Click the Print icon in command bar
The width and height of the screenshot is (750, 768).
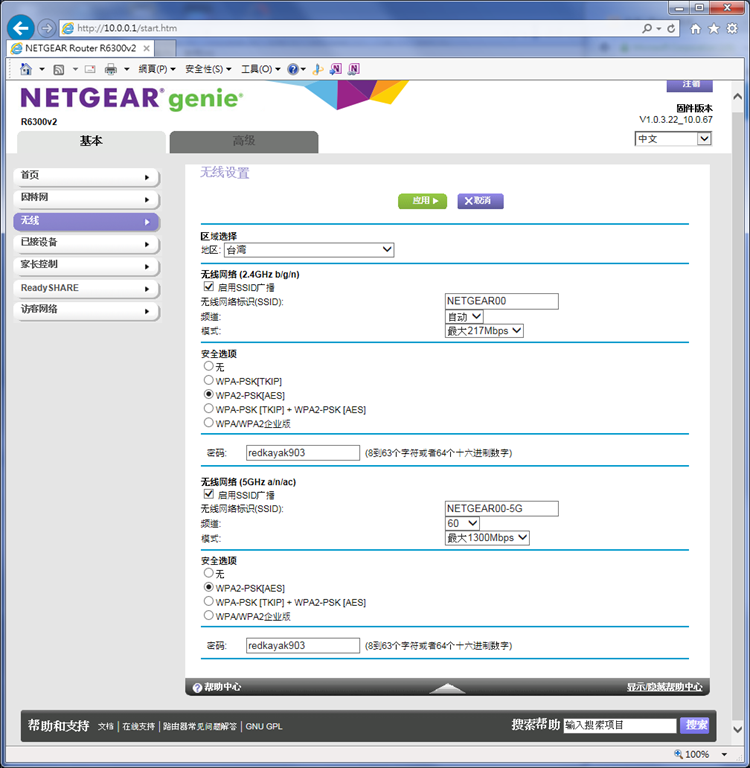coord(111,69)
